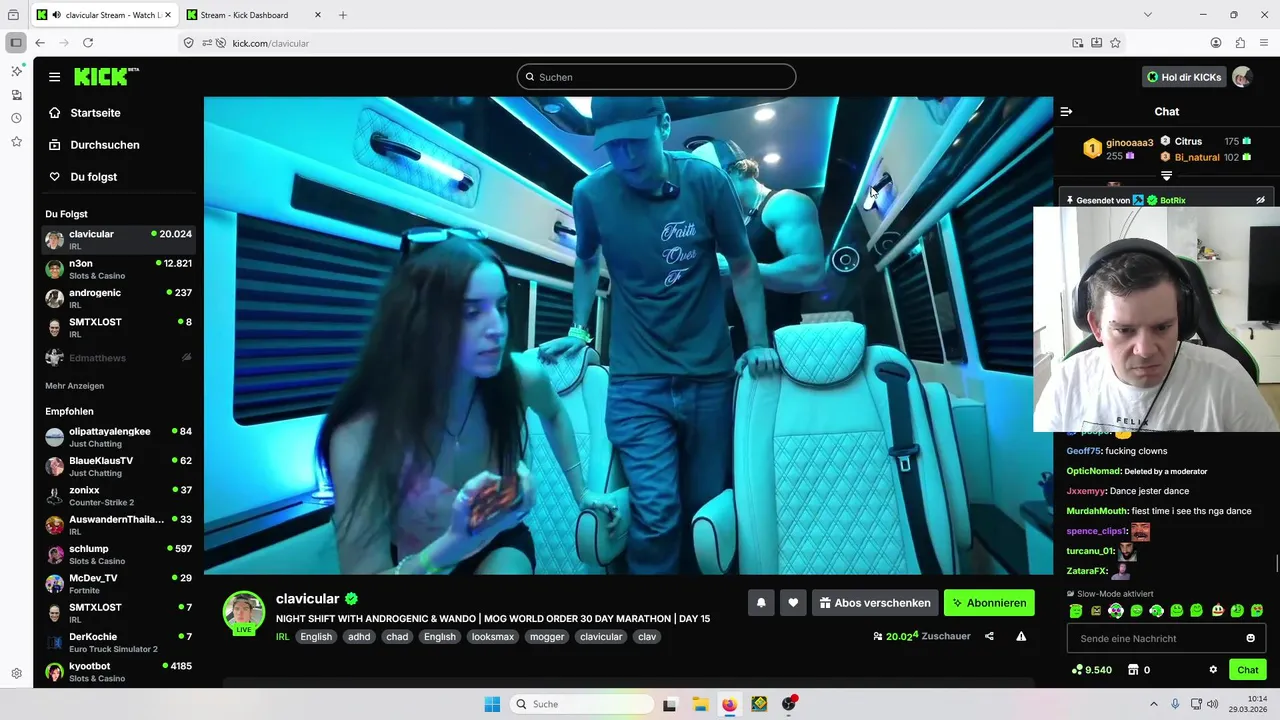1280x720 pixels.
Task: Collapse the chat panel
Action: (1066, 112)
